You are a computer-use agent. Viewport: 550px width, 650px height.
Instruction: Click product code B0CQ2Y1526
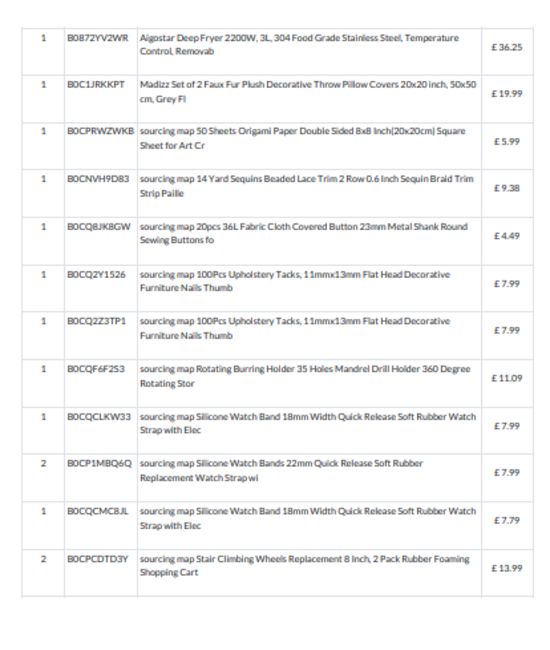point(96,274)
